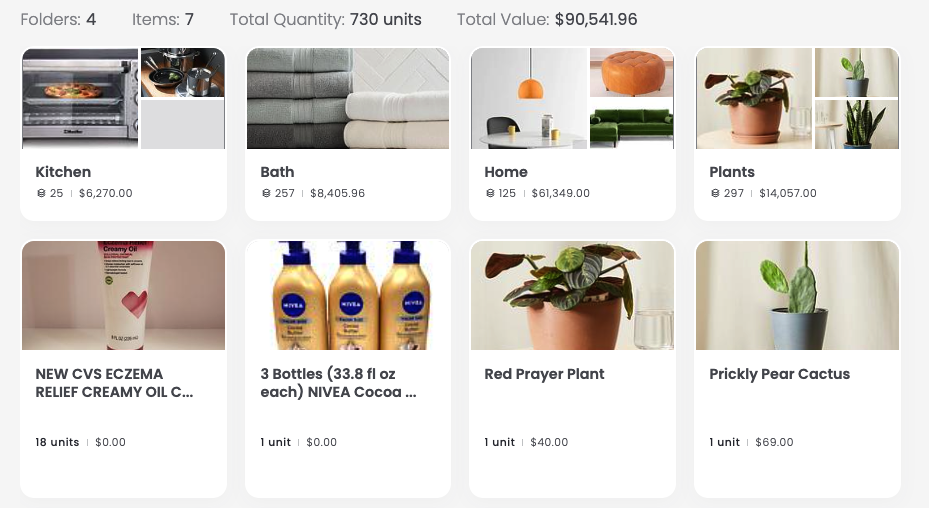Screen dimensions: 929x508
Task: Click the quantity stack icon on Bath folder
Action: pyautogui.click(x=264, y=193)
